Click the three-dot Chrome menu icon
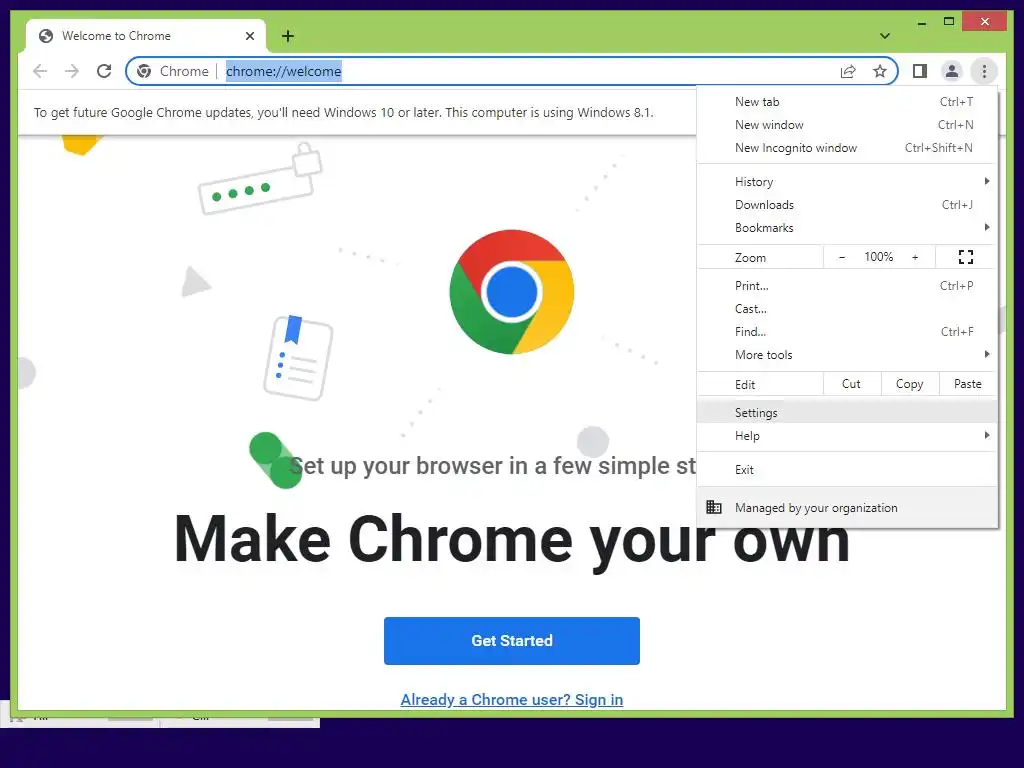This screenshot has width=1024, height=768. pyautogui.click(x=984, y=71)
